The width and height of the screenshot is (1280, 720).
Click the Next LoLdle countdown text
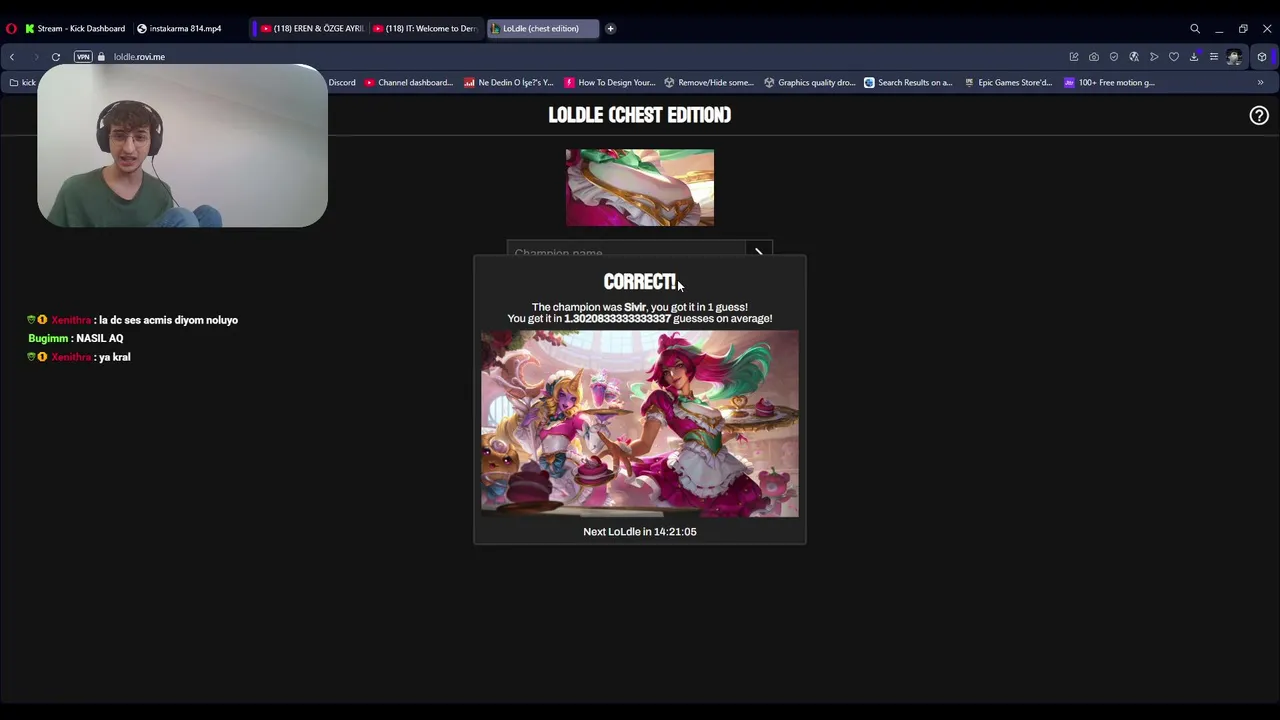pos(640,532)
